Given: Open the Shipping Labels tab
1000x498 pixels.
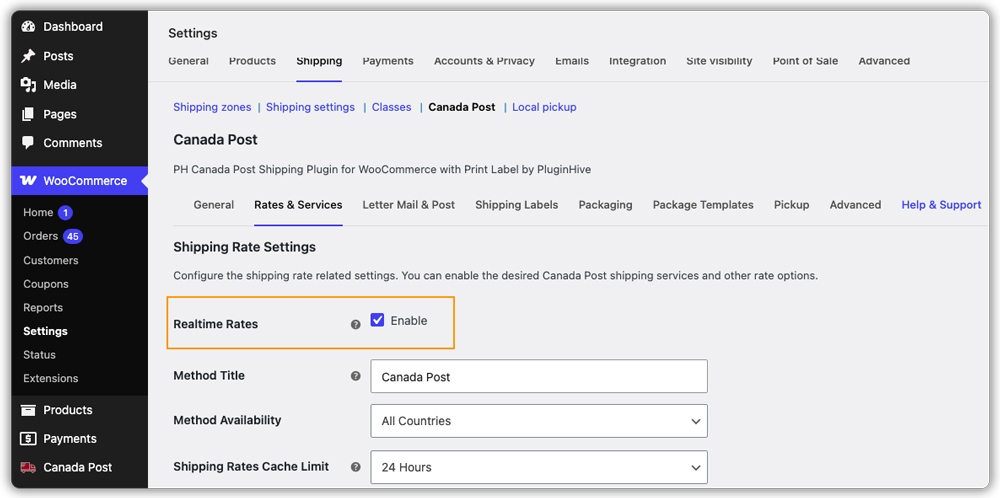Looking at the screenshot, I should coord(517,205).
